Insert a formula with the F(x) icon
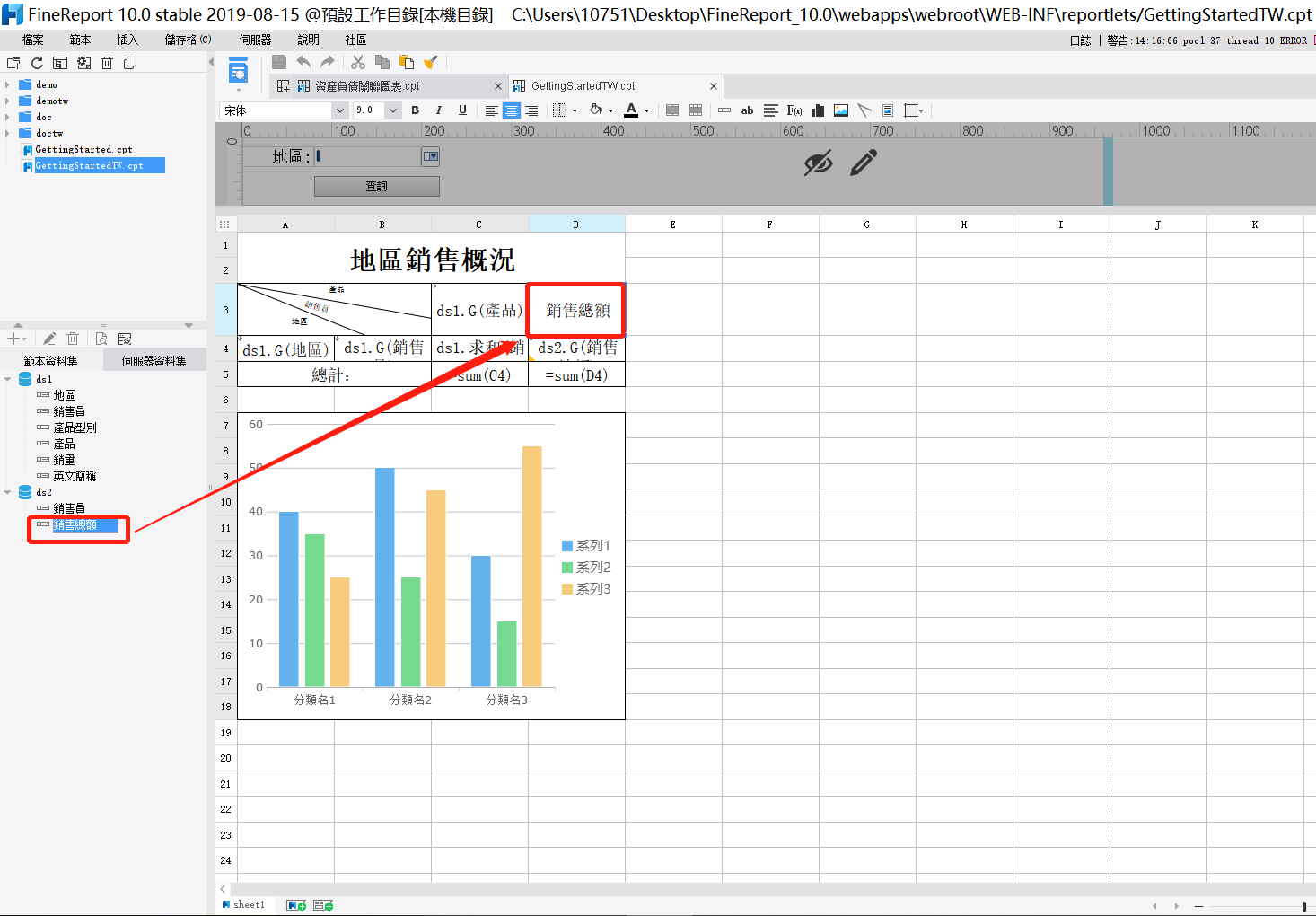 (x=794, y=110)
